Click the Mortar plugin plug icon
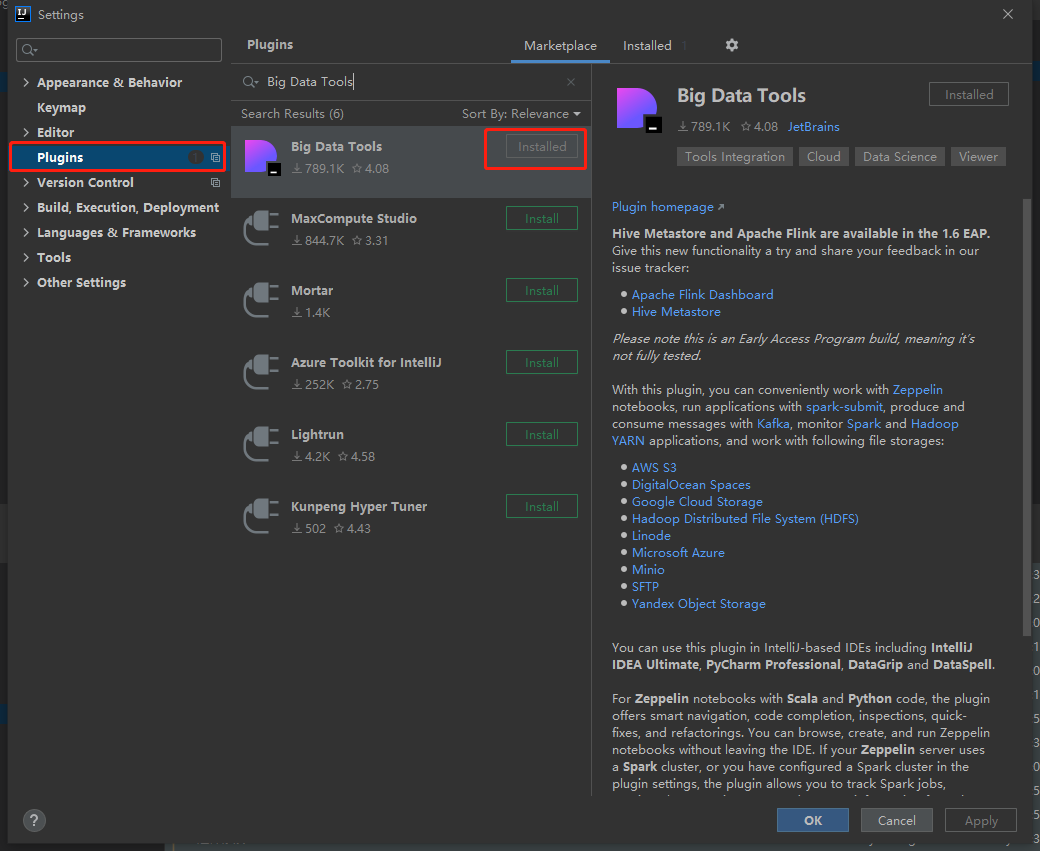 tap(261, 300)
